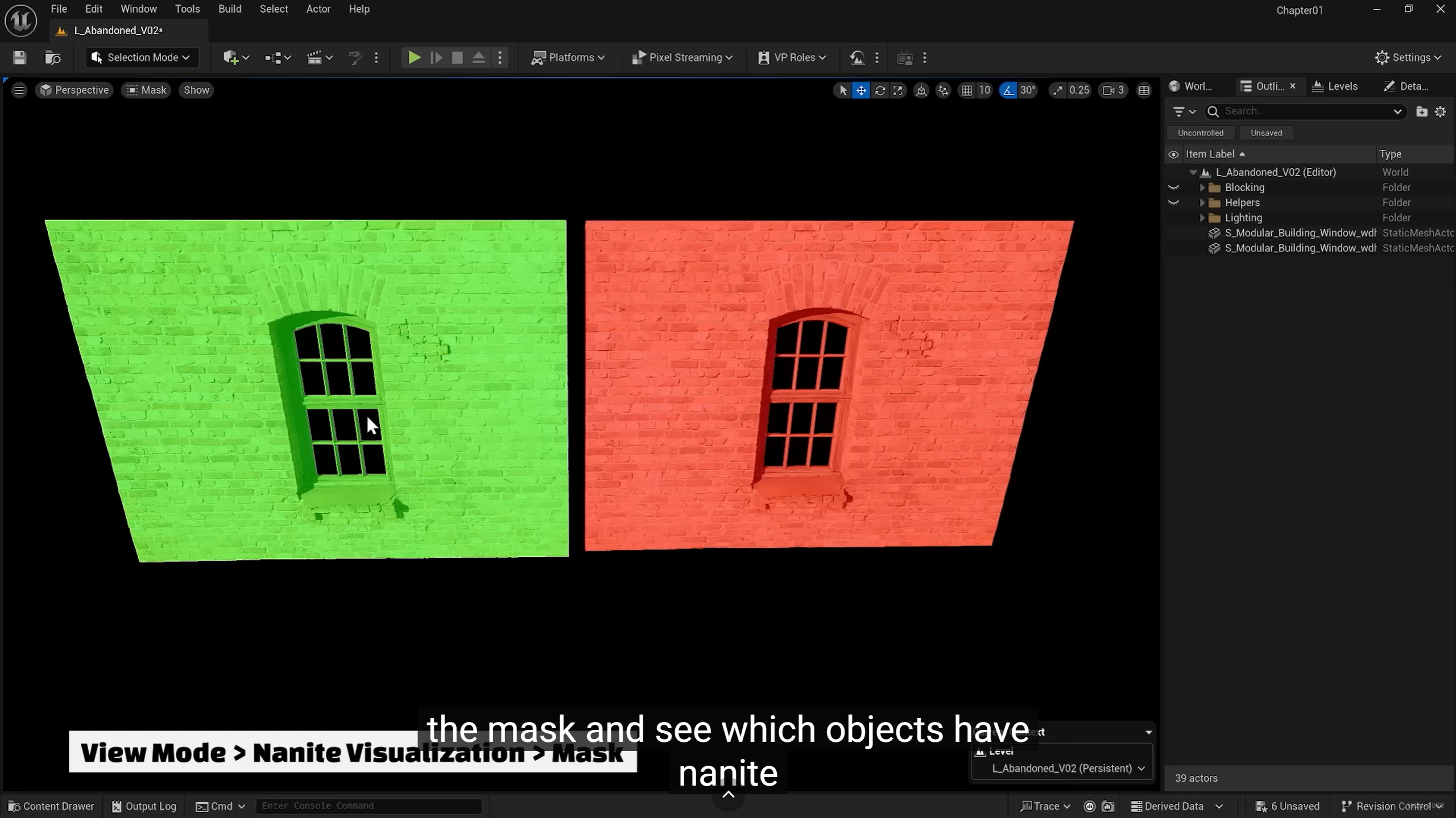The image size is (1456, 818).
Task: Open the Selection Mode dropdown
Action: (142, 57)
